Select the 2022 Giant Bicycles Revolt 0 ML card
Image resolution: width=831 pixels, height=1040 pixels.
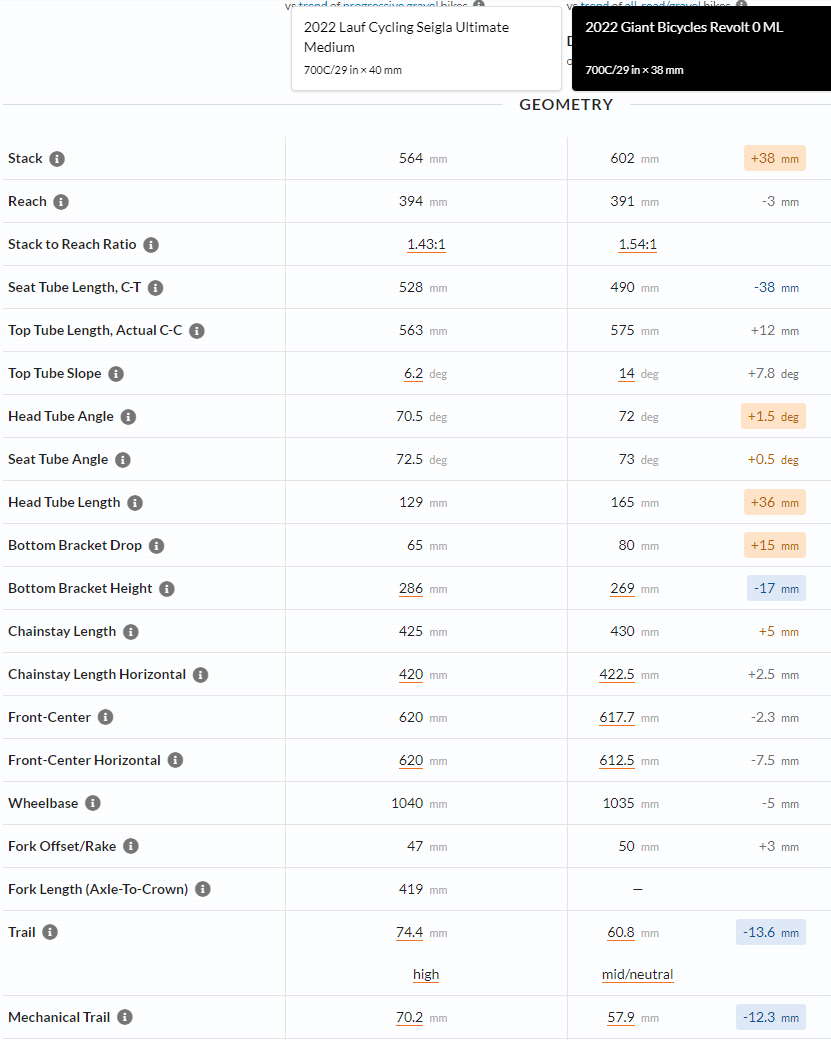tap(699, 48)
